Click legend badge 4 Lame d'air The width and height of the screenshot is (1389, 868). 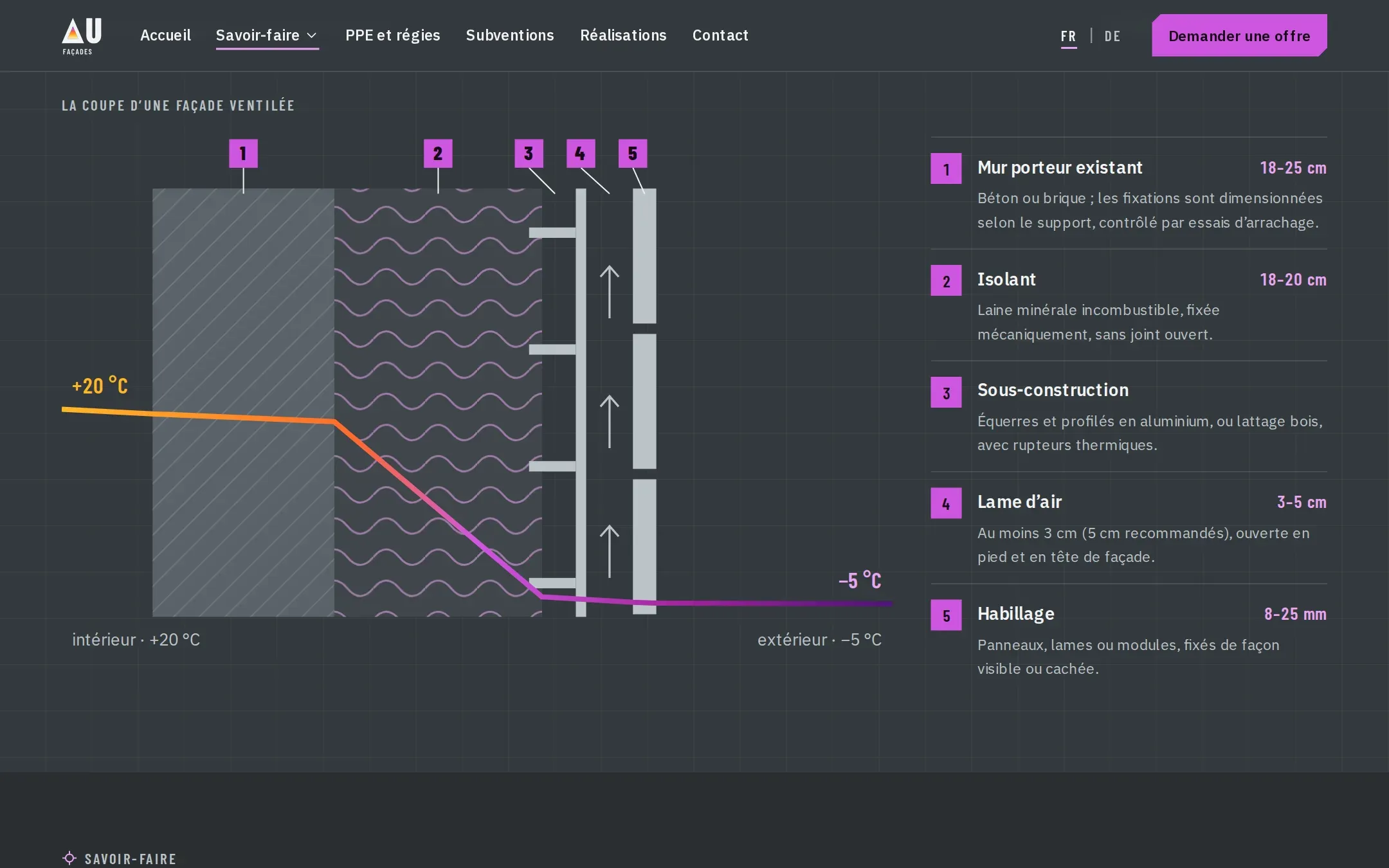click(946, 503)
